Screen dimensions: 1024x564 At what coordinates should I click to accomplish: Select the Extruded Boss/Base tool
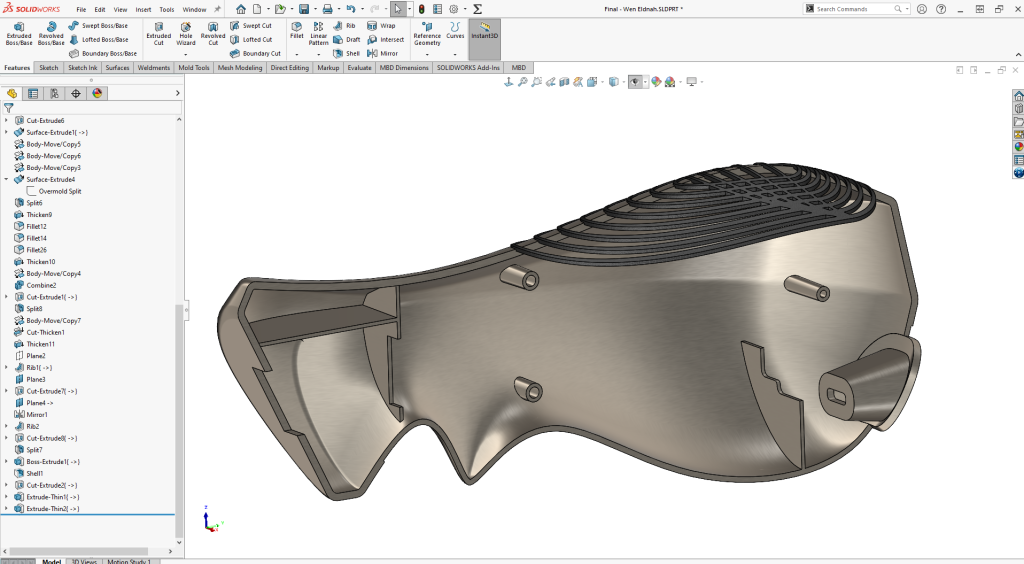[18, 31]
